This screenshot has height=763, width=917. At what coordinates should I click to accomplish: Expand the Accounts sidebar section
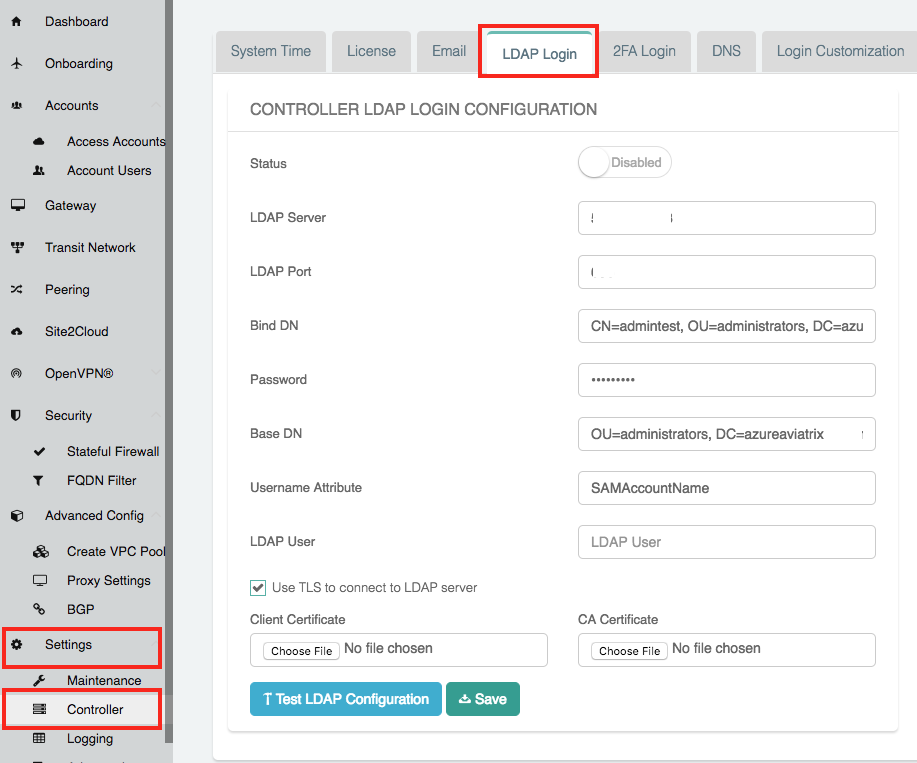(x=72, y=105)
